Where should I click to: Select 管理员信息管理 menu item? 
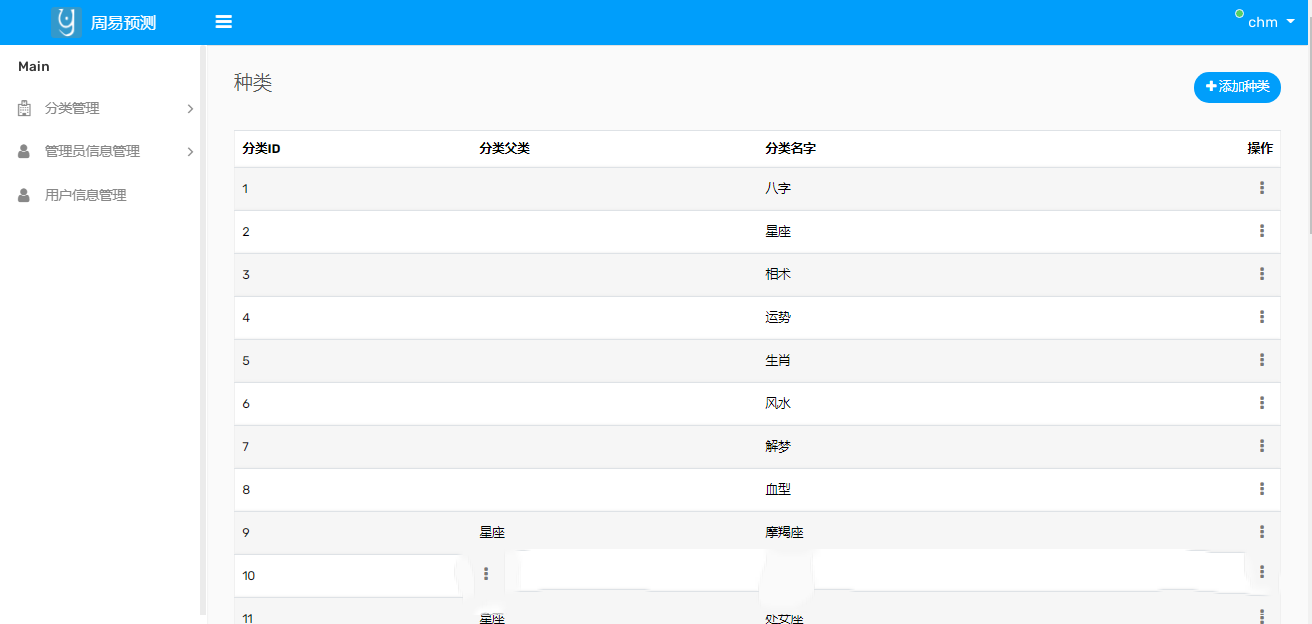point(92,152)
